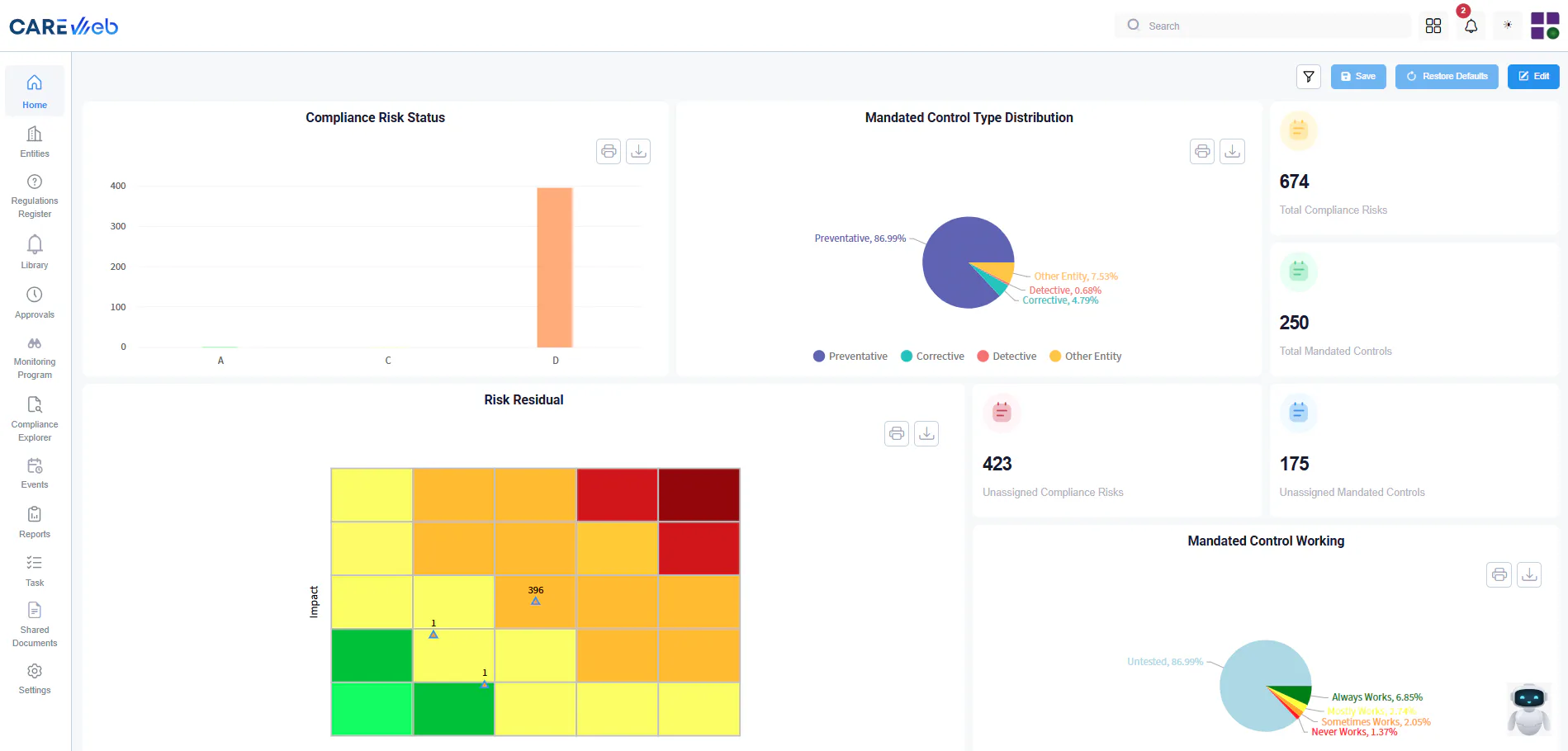This screenshot has width=1568, height=751.
Task: Toggle the Preventative legend entry
Action: coord(850,357)
